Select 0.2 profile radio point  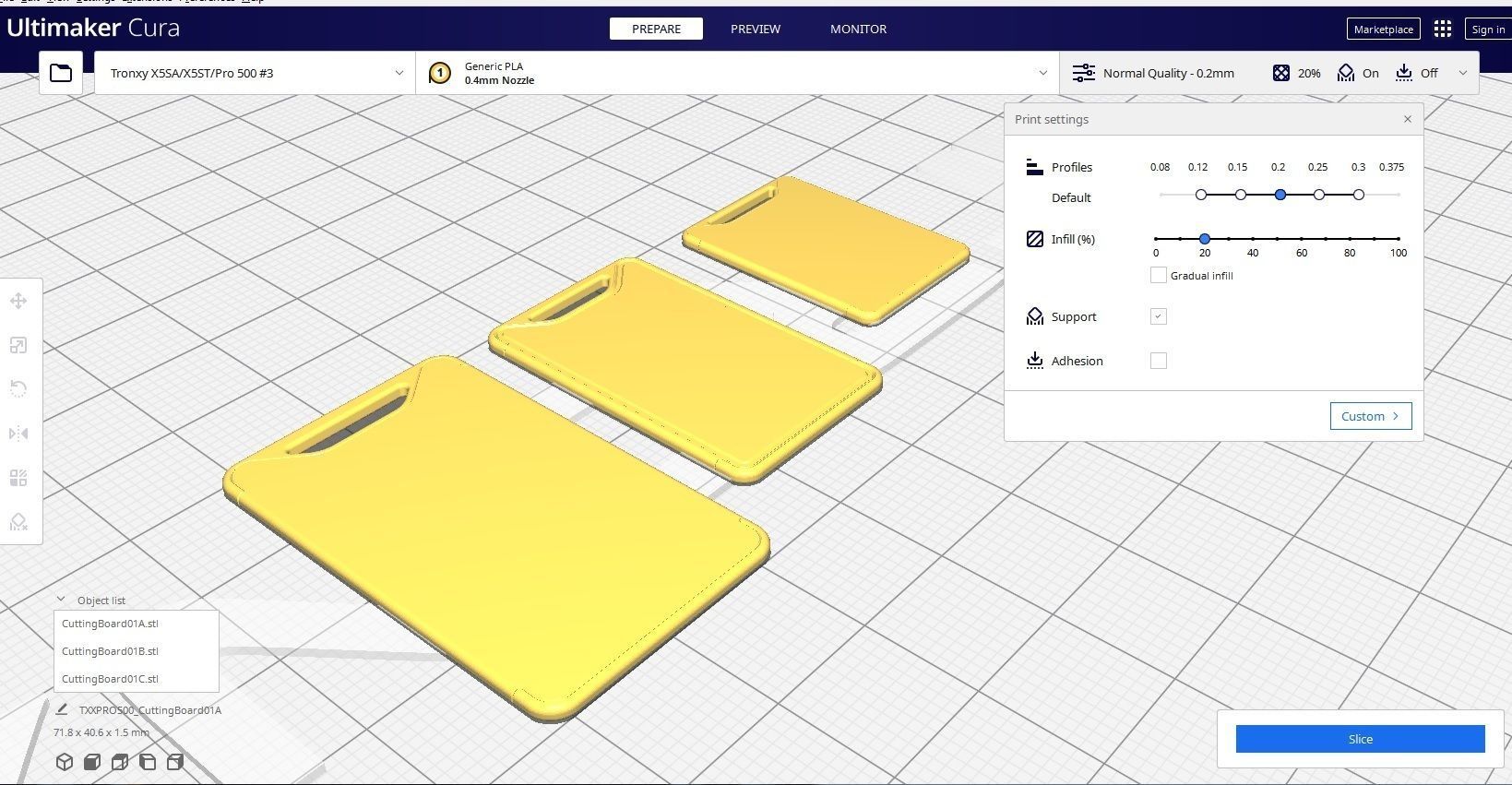1280,195
